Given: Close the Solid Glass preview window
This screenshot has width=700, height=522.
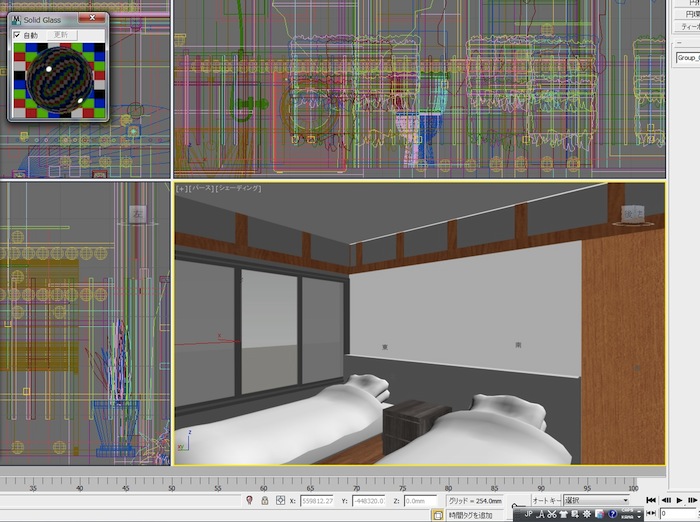Looking at the screenshot, I should pyautogui.click(x=94, y=17).
